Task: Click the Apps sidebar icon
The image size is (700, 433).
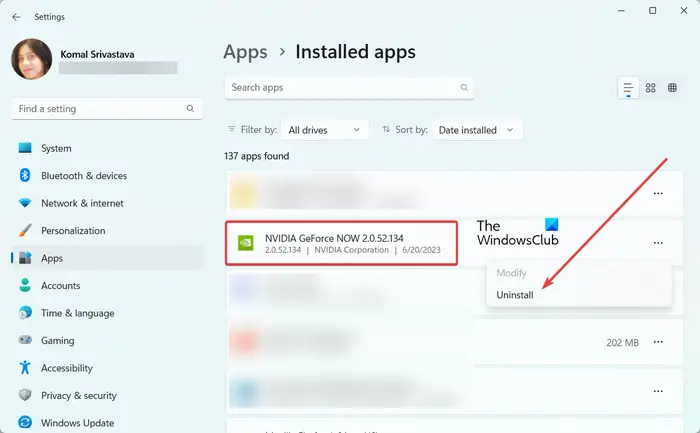Action: tap(25, 258)
